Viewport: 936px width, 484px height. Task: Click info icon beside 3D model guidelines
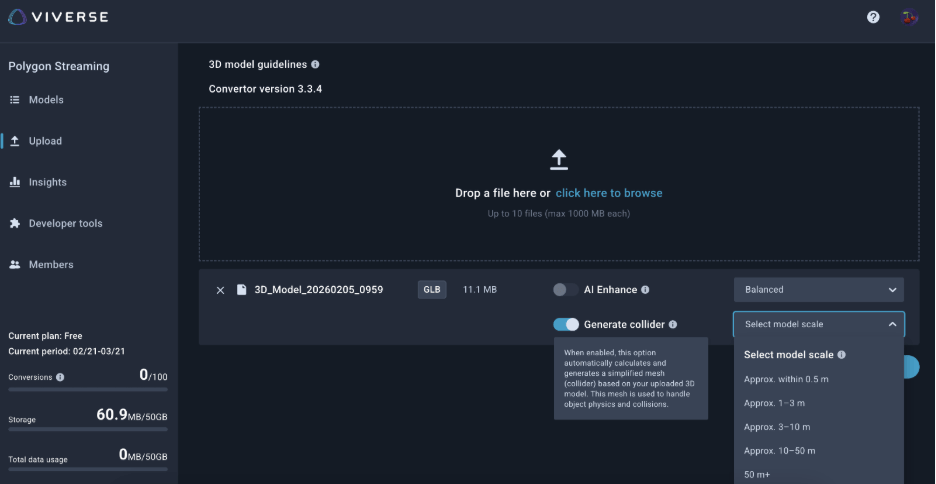(315, 64)
